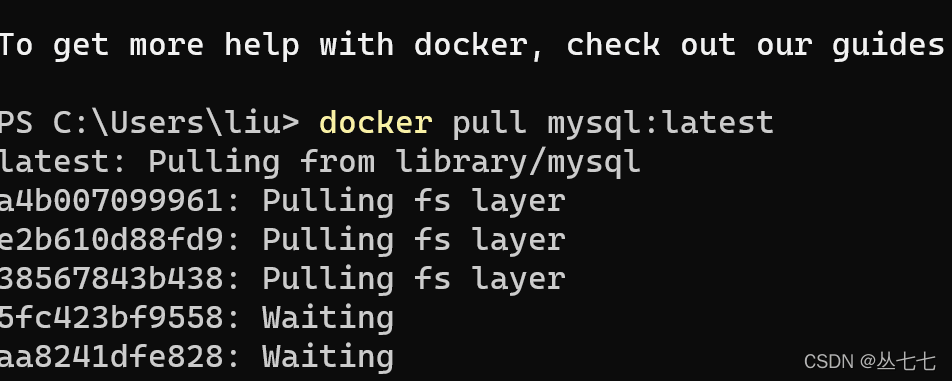Select layer ID aa8241dfe828

pos(111,356)
